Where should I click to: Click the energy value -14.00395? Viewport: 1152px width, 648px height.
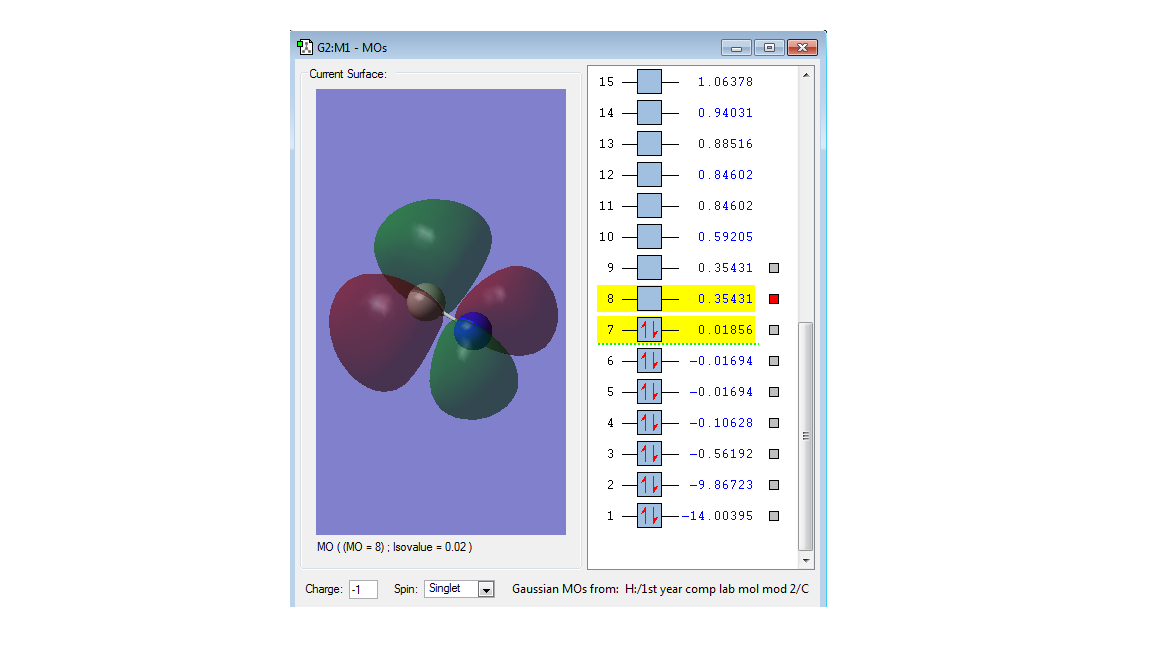click(x=717, y=516)
